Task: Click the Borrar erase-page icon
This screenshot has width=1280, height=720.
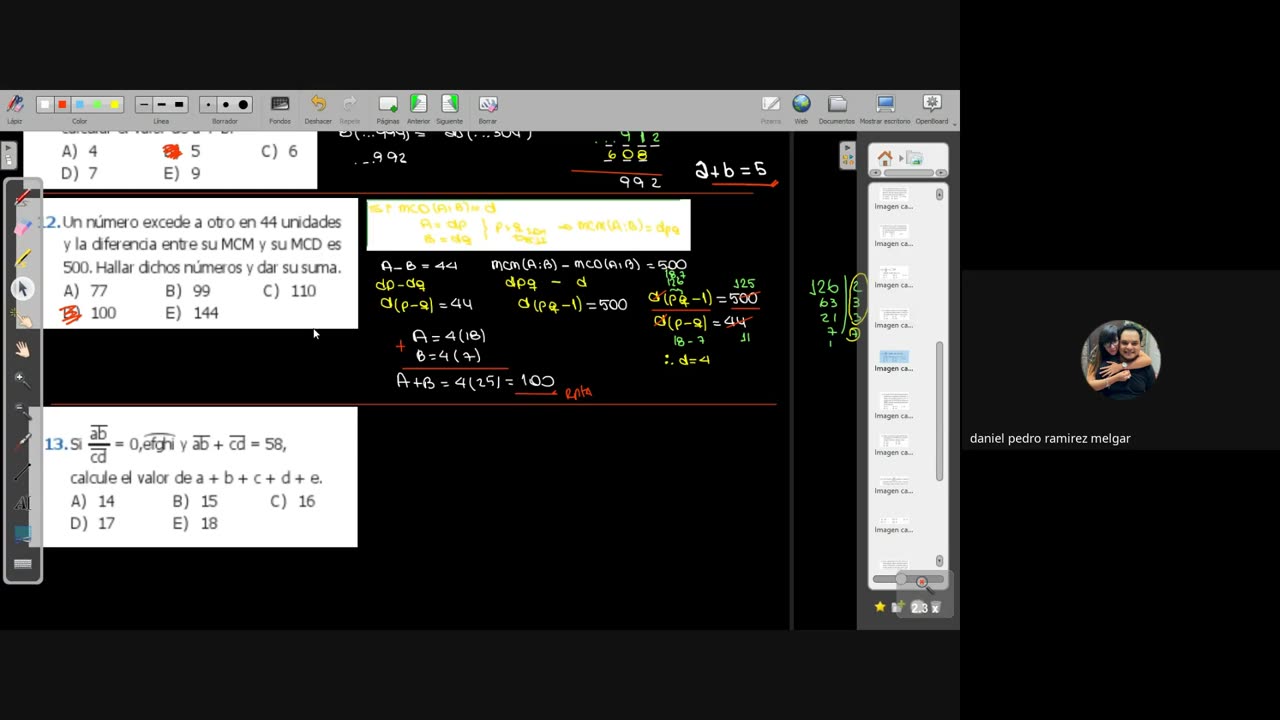Action: (488, 104)
